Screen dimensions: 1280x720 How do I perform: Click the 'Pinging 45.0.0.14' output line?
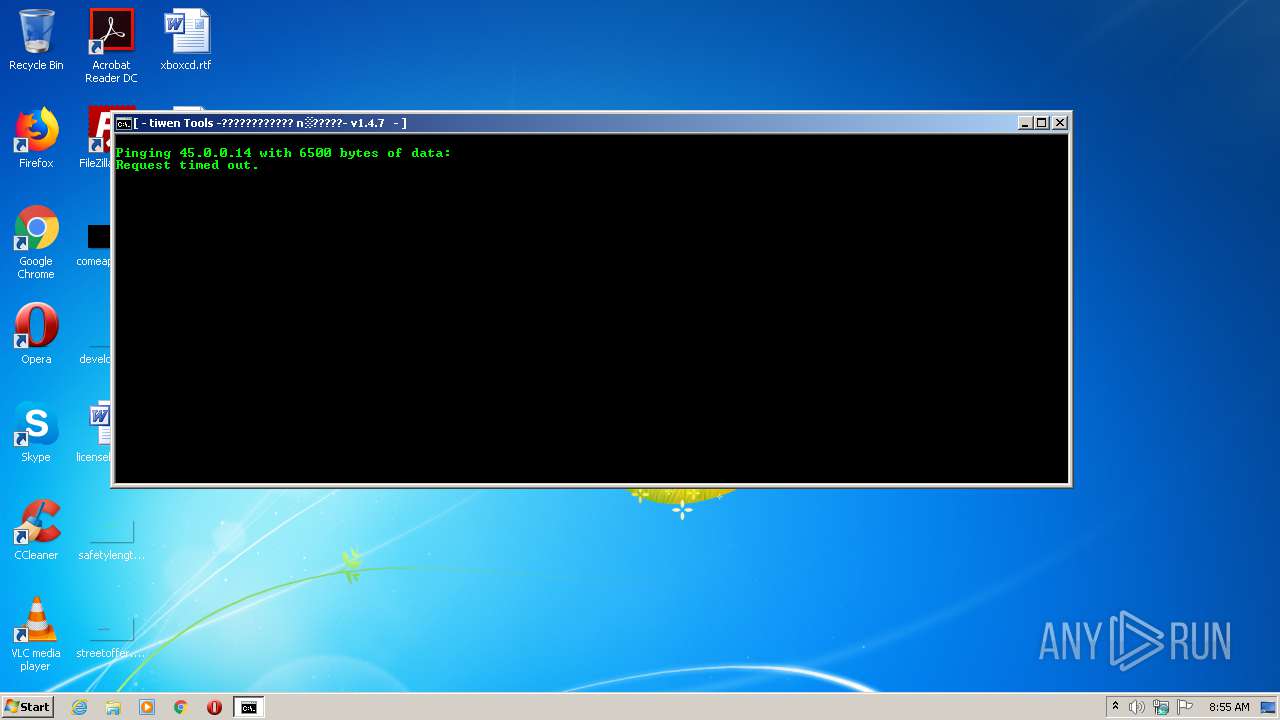click(x=283, y=153)
